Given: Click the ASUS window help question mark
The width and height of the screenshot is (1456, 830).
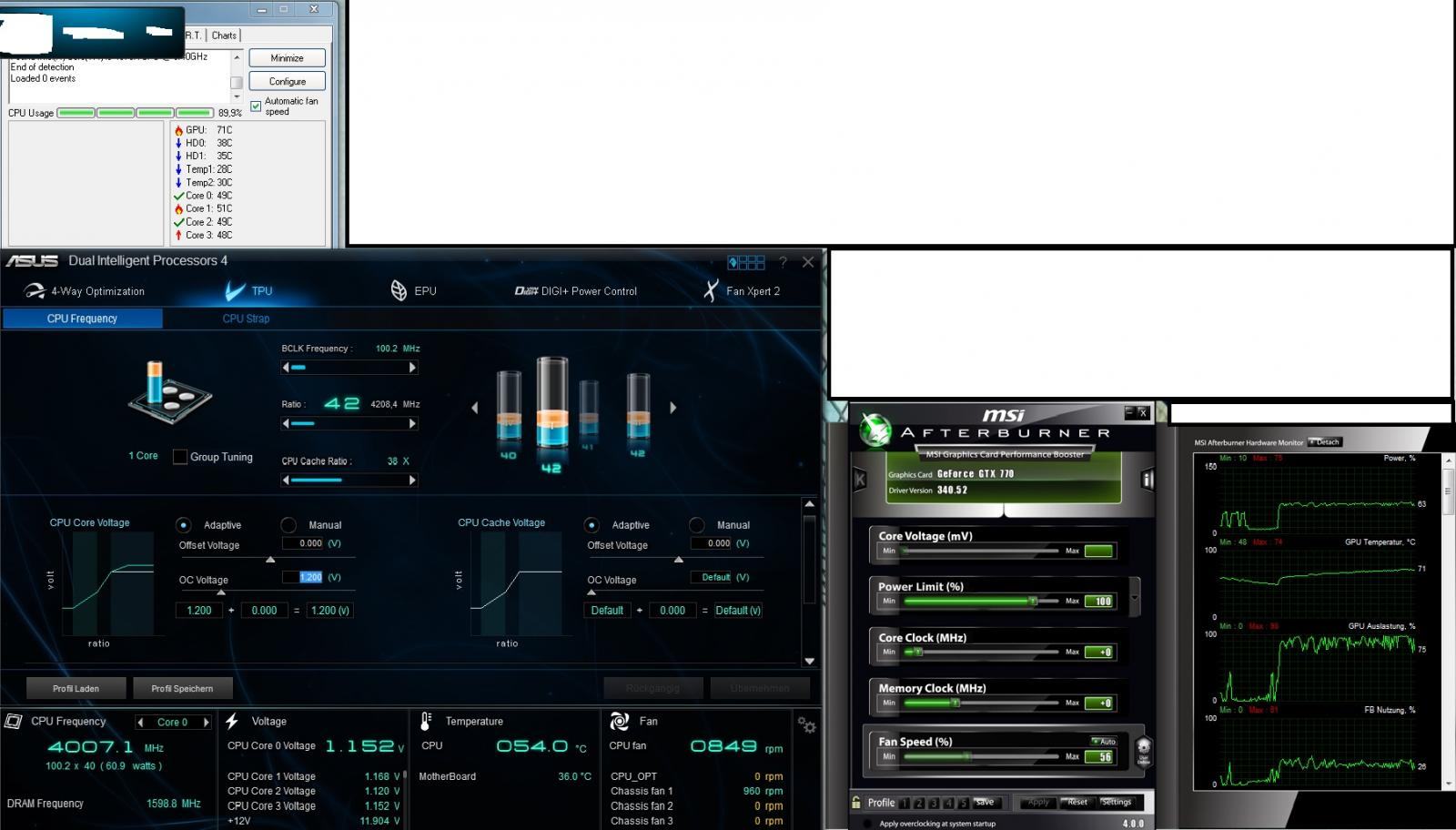Looking at the screenshot, I should (x=782, y=262).
